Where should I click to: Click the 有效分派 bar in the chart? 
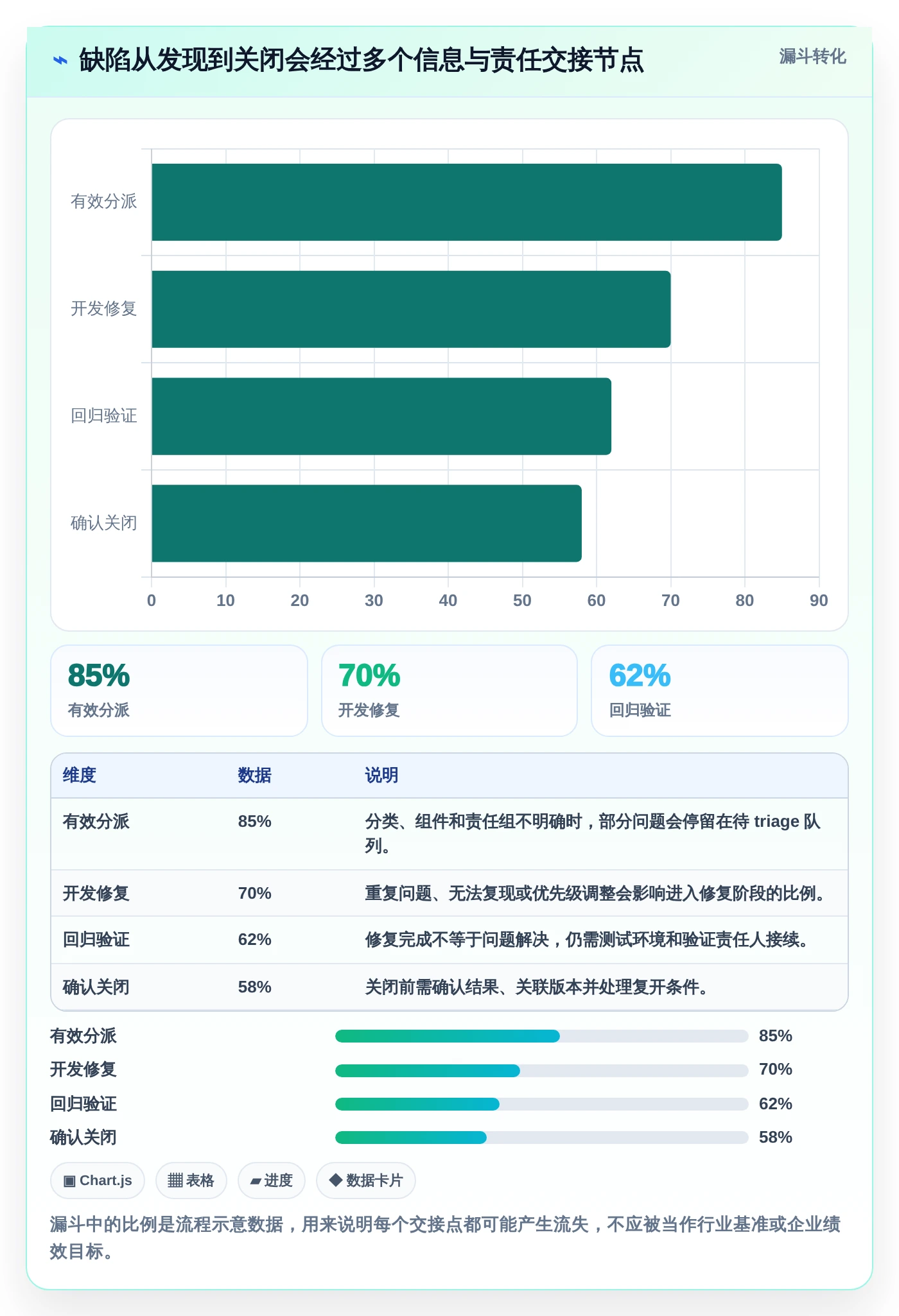pos(467,202)
